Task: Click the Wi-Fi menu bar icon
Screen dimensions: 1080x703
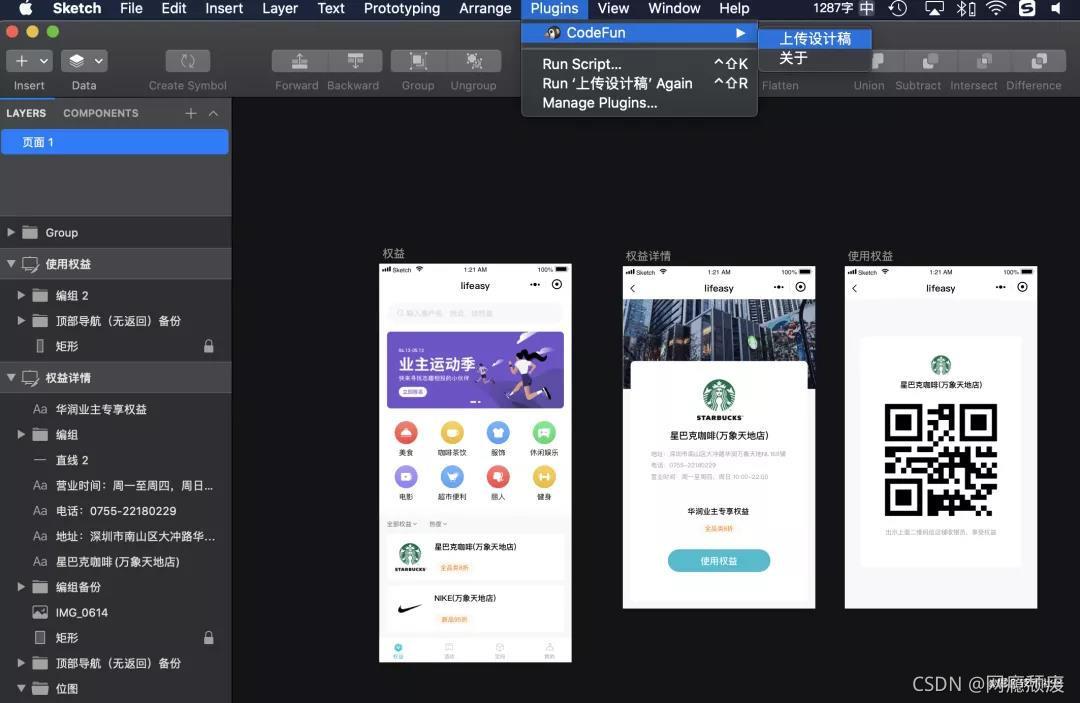Action: point(995,8)
